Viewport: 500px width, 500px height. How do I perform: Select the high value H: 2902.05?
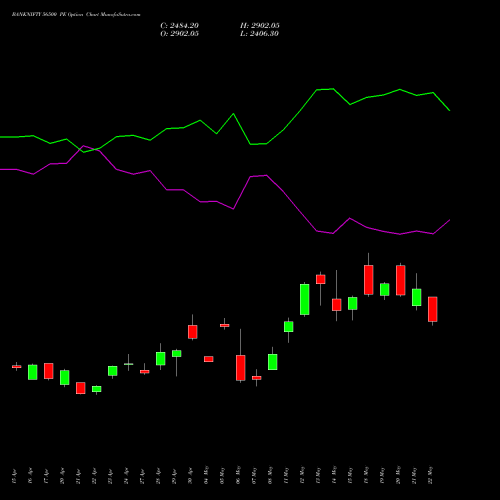point(260,26)
